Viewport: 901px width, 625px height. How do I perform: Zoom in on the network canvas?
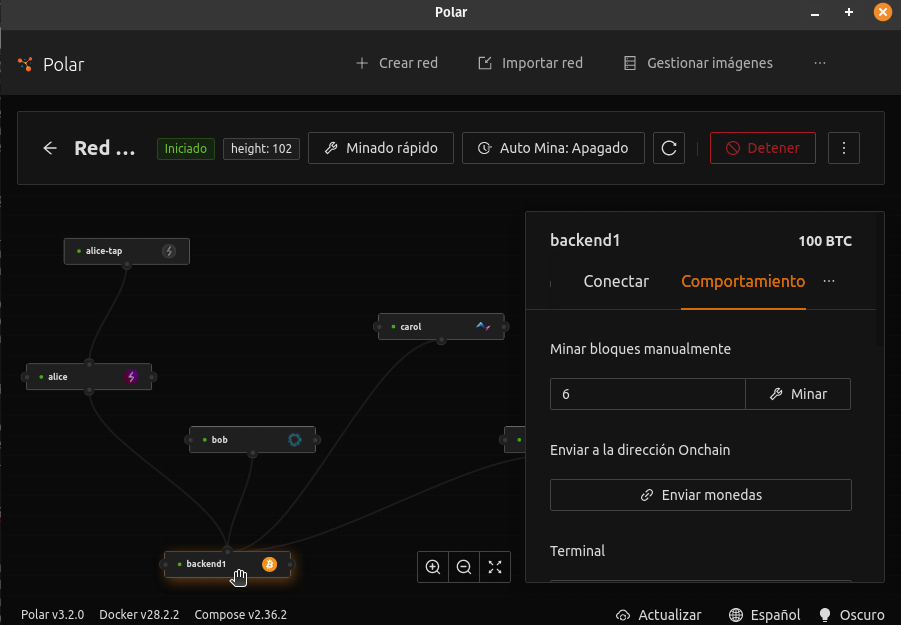point(433,567)
